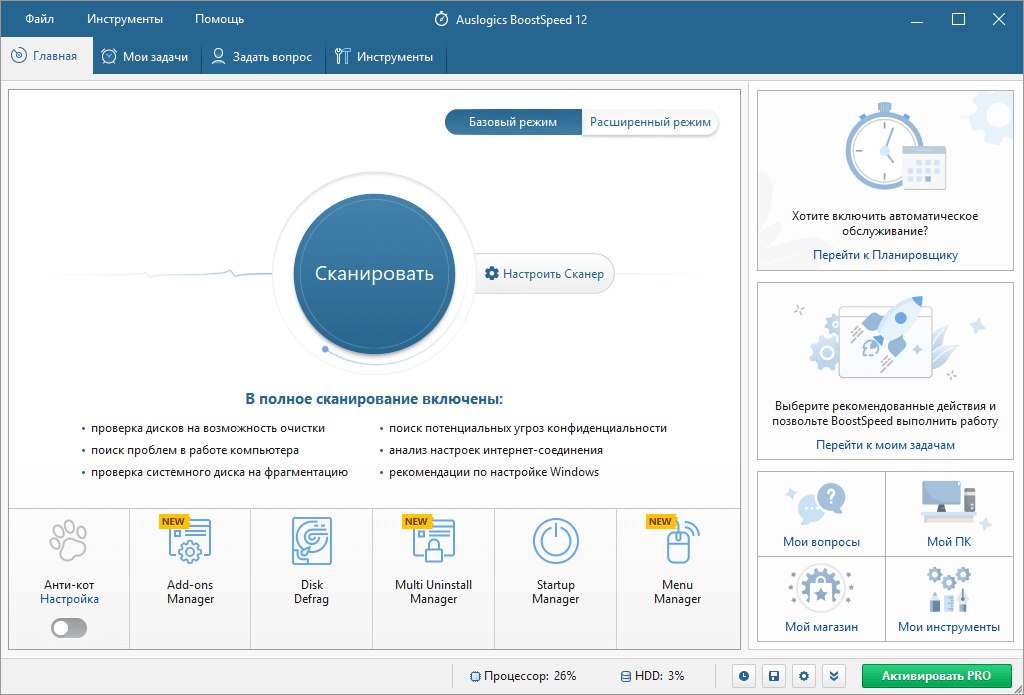Screen dimensions: 1024x695
Task: Click the Анти-кот Настройка link
Action: (69, 599)
